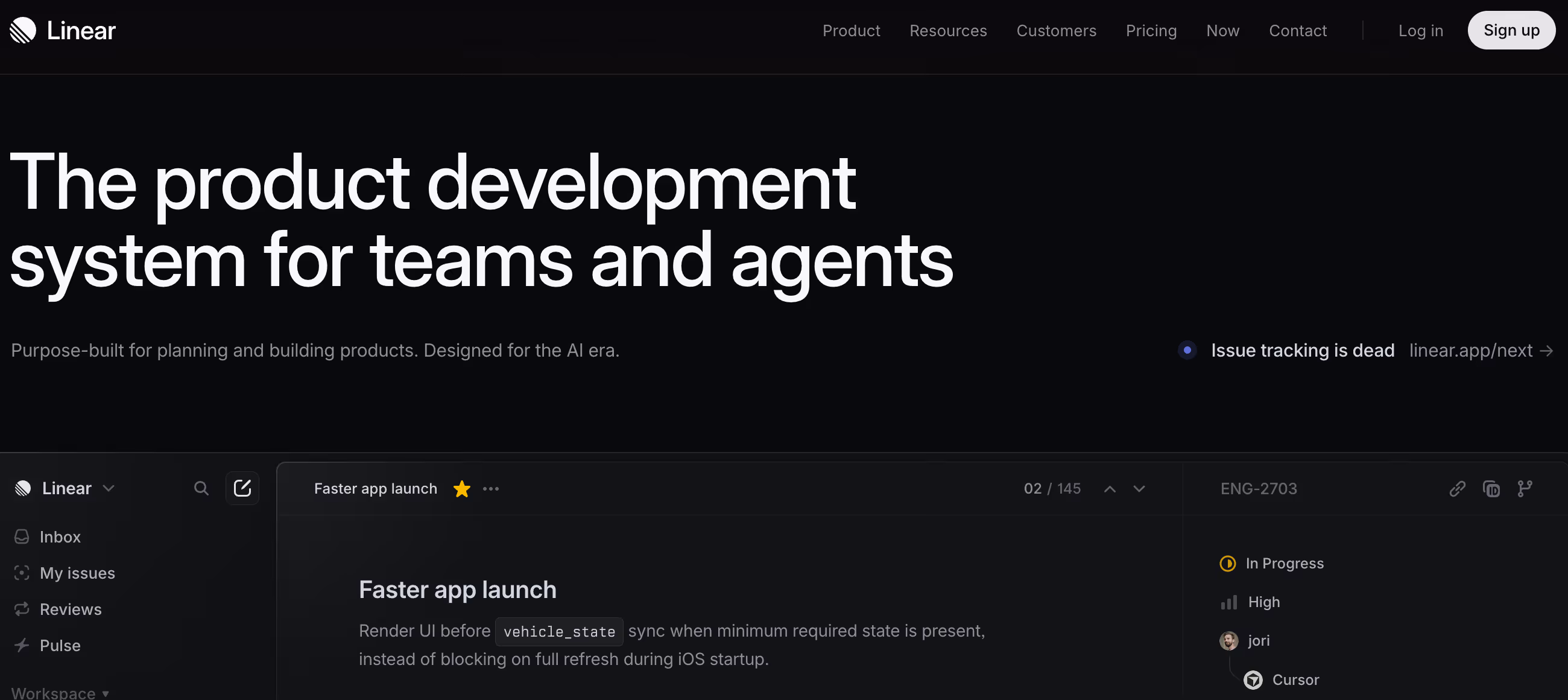Click the Sign up button
This screenshot has width=1568, height=700.
[1511, 30]
